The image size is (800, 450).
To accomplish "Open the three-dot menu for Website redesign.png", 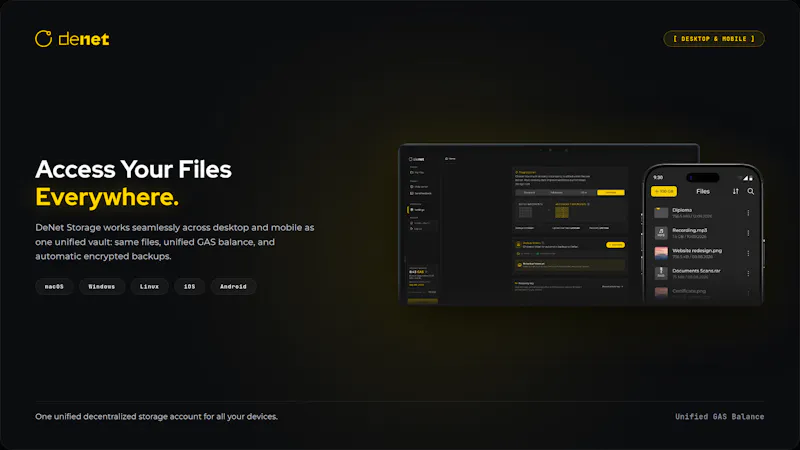I will [748, 254].
